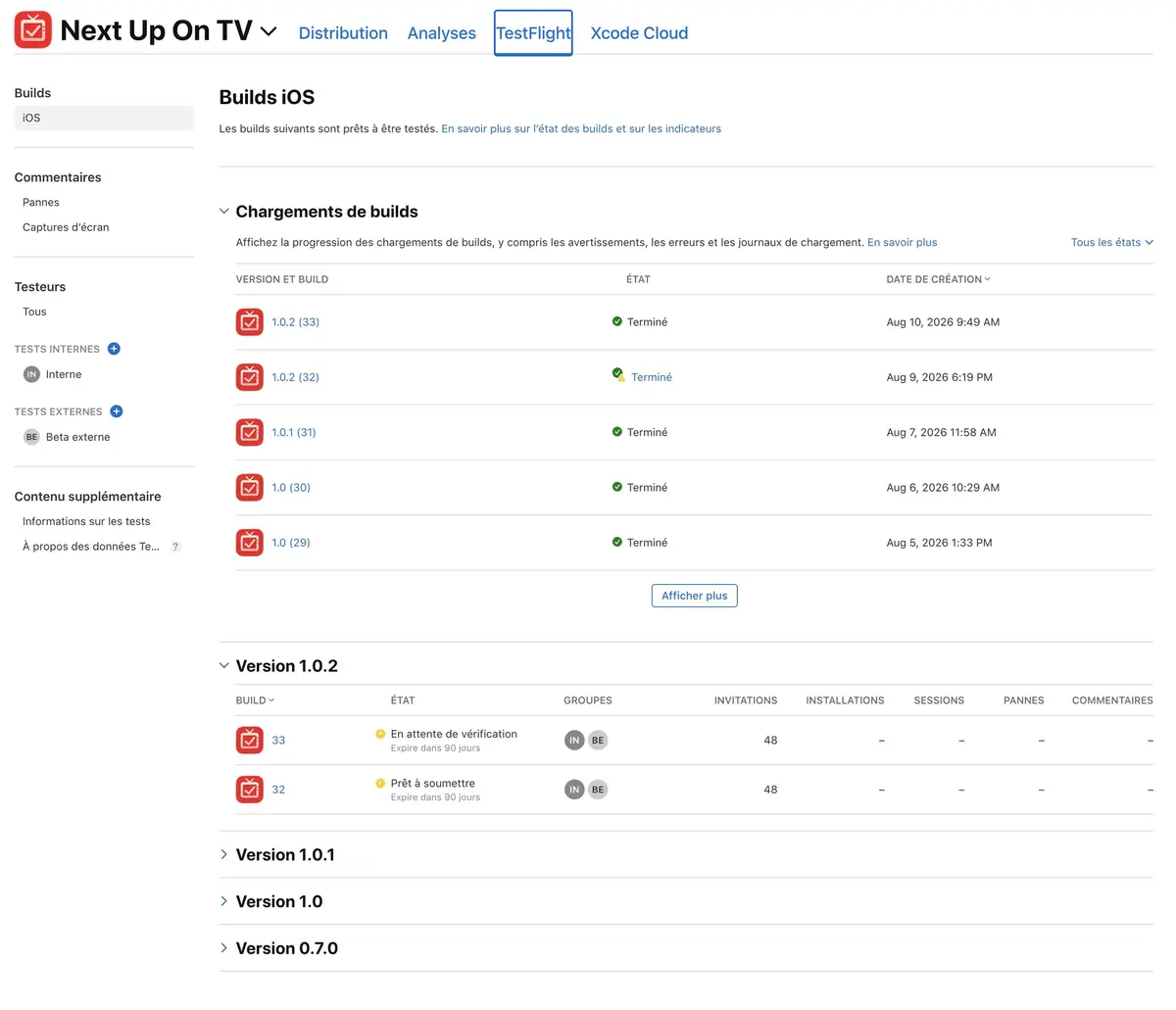The image size is (1176, 1010).
Task: Show Tous testers in the sidebar
Action: click(34, 312)
